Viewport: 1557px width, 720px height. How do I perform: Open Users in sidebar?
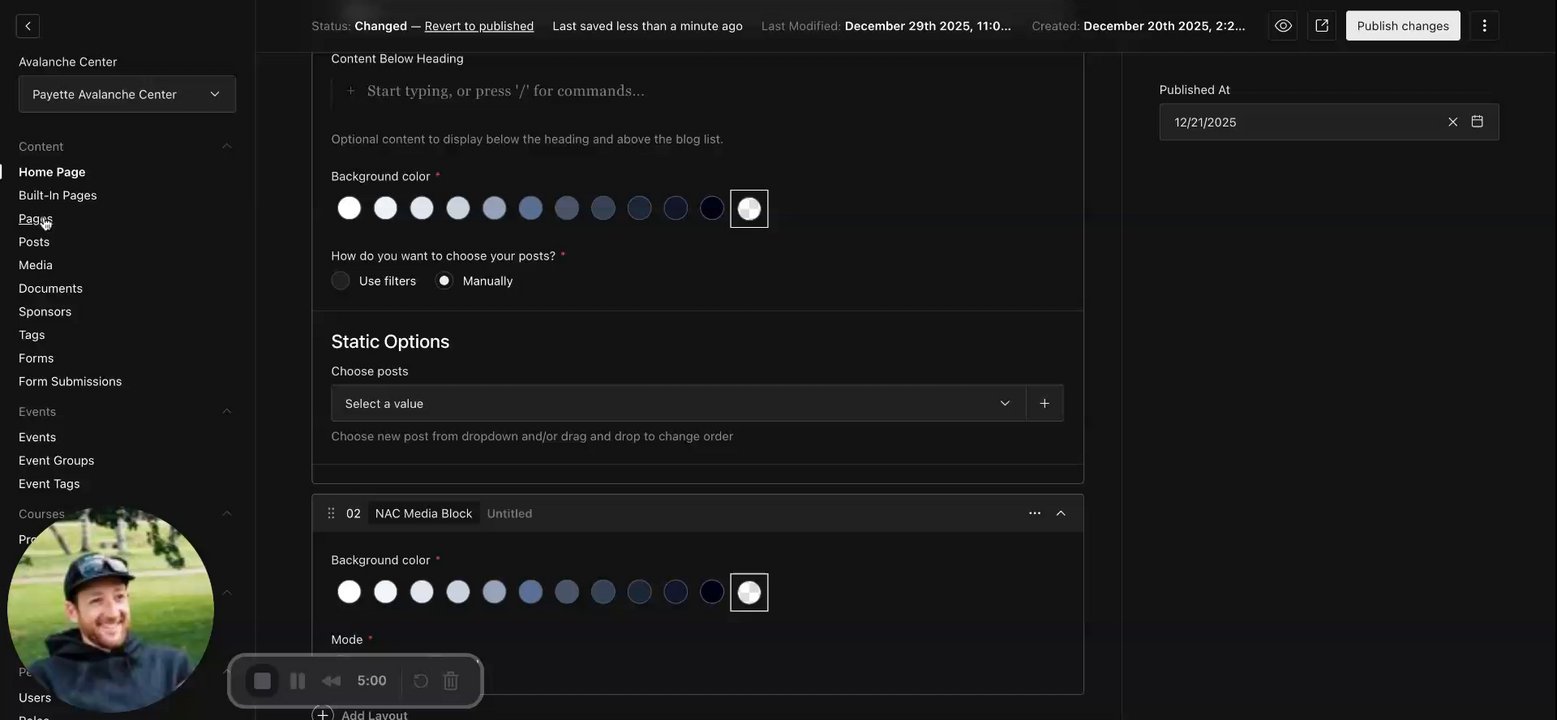tap(35, 698)
